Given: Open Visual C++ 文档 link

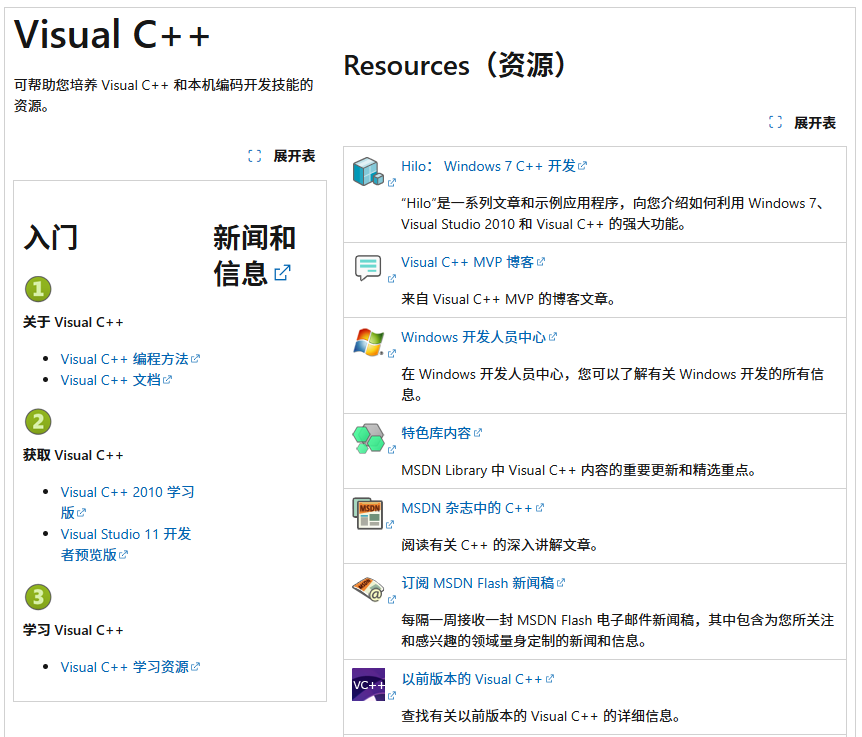Looking at the screenshot, I should point(116,380).
